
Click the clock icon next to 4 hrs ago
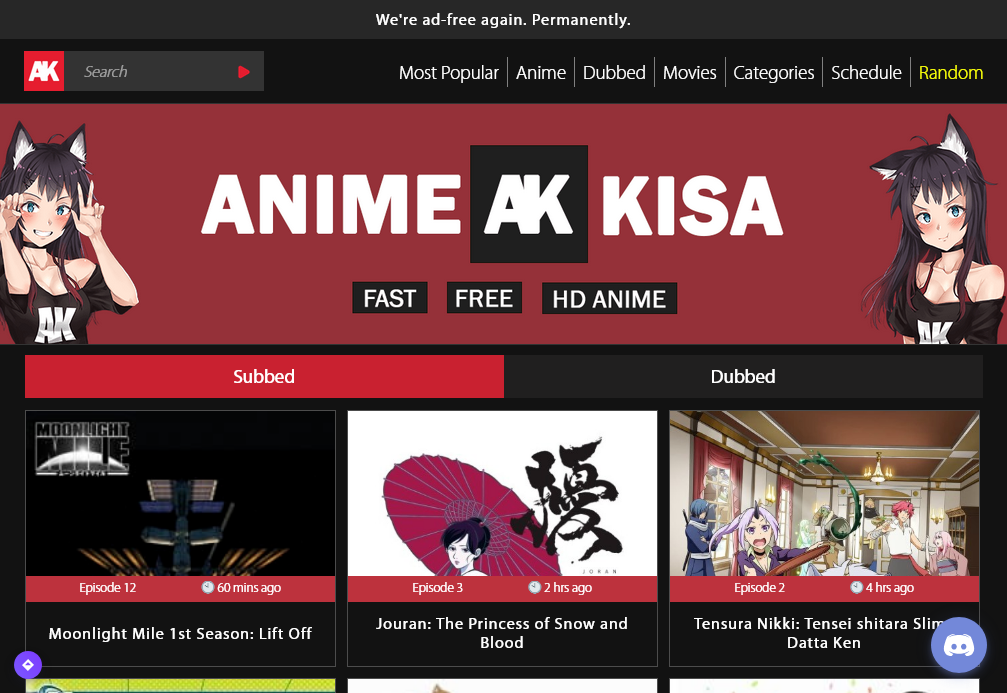pyautogui.click(x=857, y=587)
